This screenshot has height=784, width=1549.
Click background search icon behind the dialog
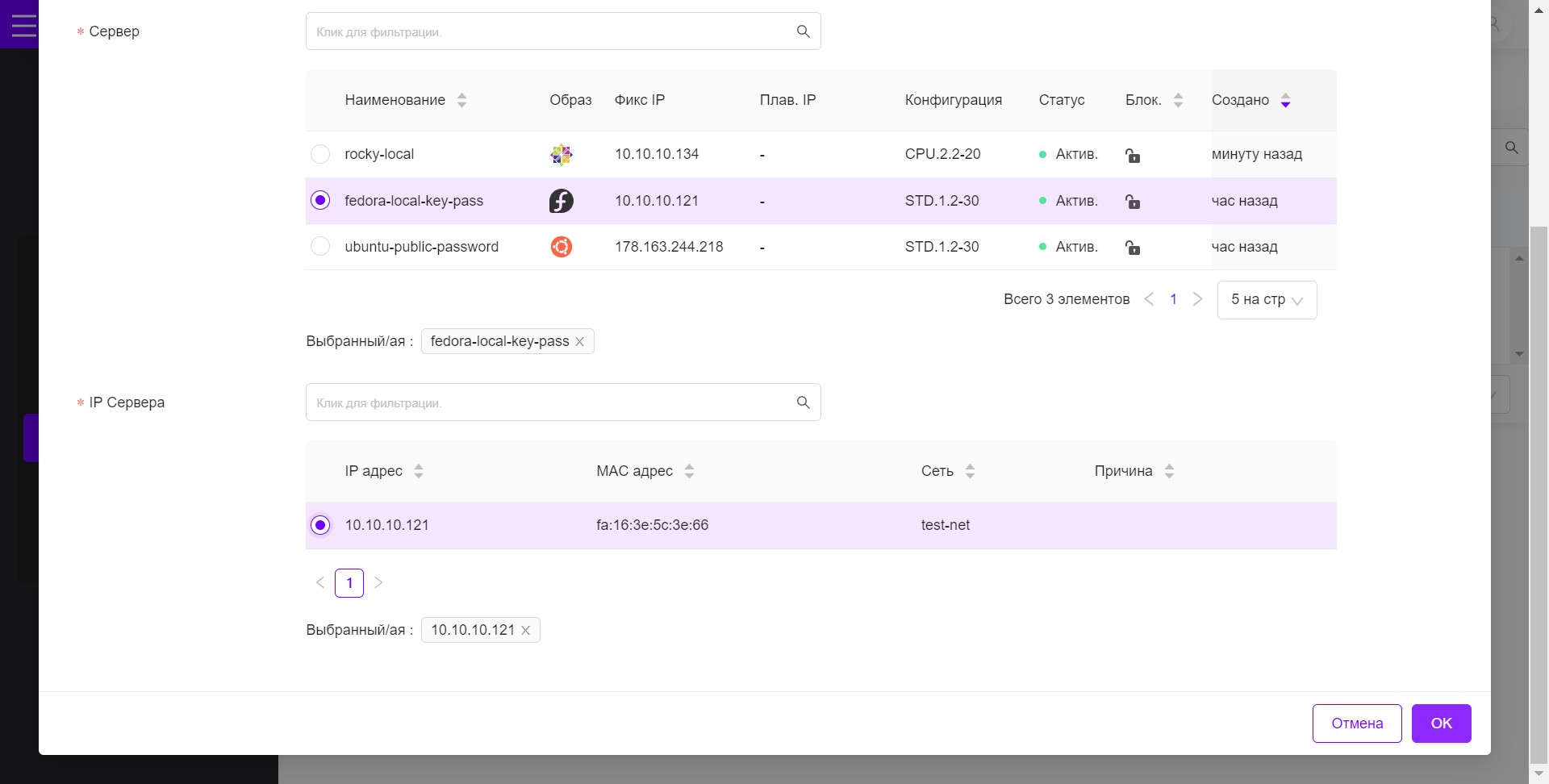(1512, 148)
